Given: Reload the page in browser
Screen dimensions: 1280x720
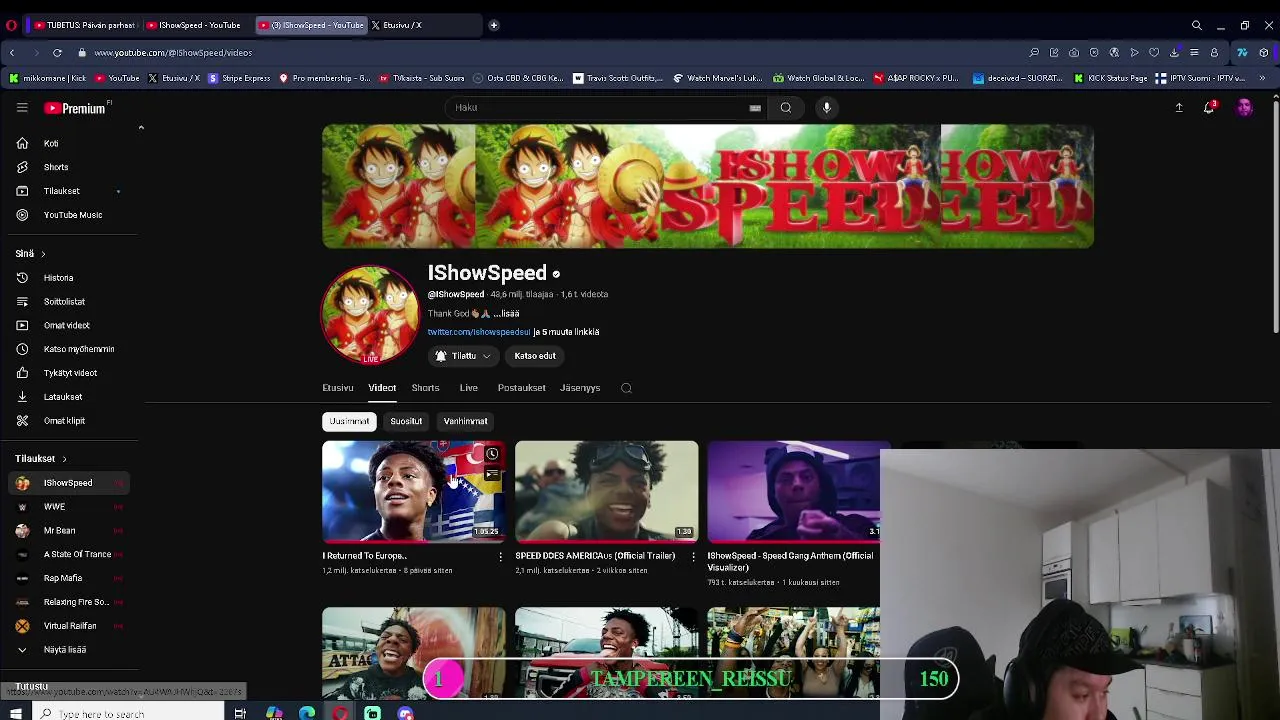Looking at the screenshot, I should tap(58, 52).
